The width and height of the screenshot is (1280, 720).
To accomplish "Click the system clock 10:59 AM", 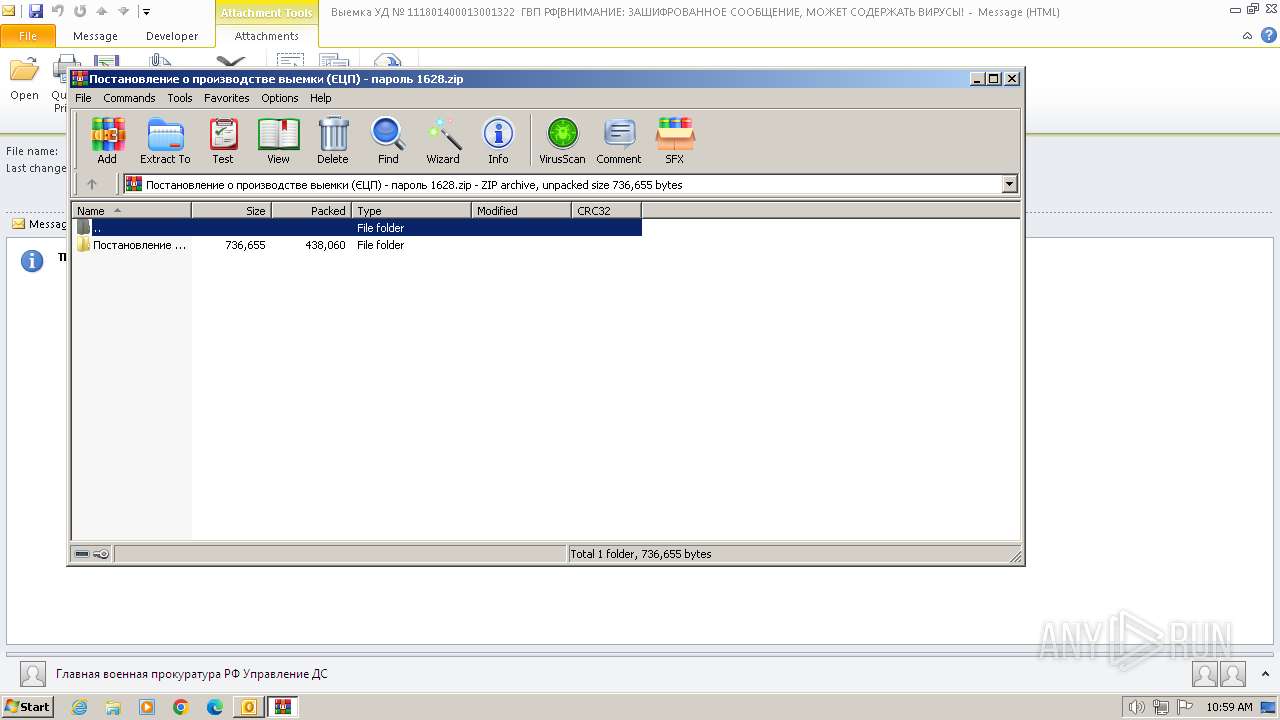I will click(x=1229, y=707).
